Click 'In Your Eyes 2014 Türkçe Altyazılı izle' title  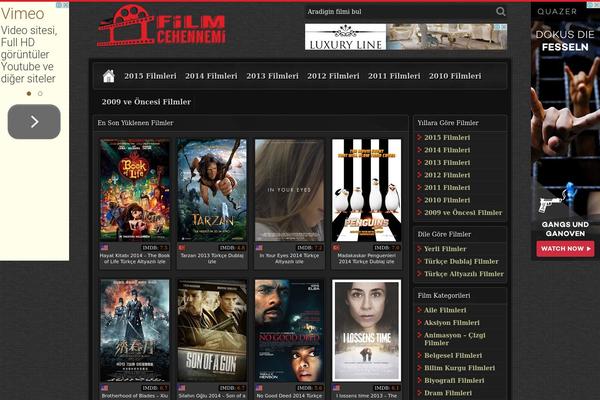point(289,258)
